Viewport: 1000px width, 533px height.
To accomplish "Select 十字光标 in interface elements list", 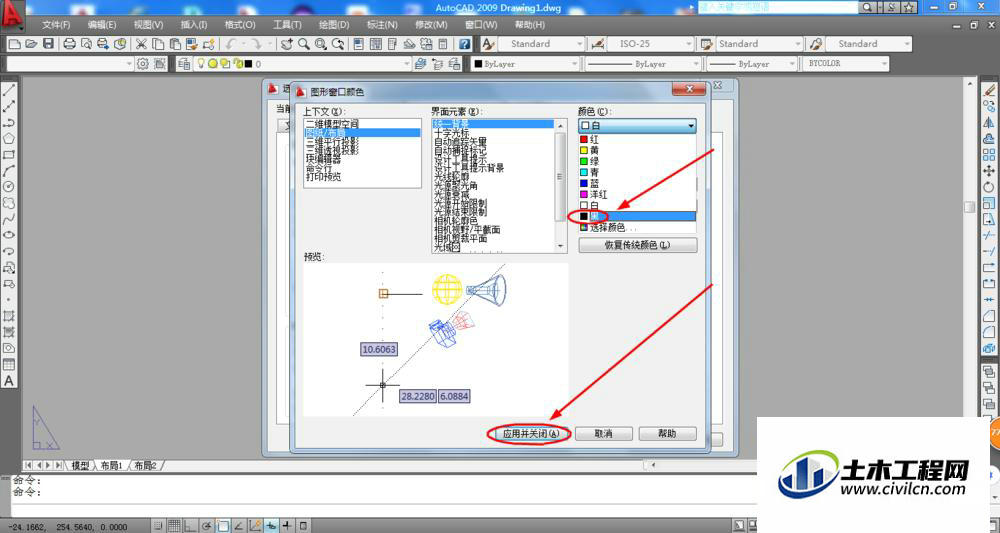I will (x=493, y=133).
